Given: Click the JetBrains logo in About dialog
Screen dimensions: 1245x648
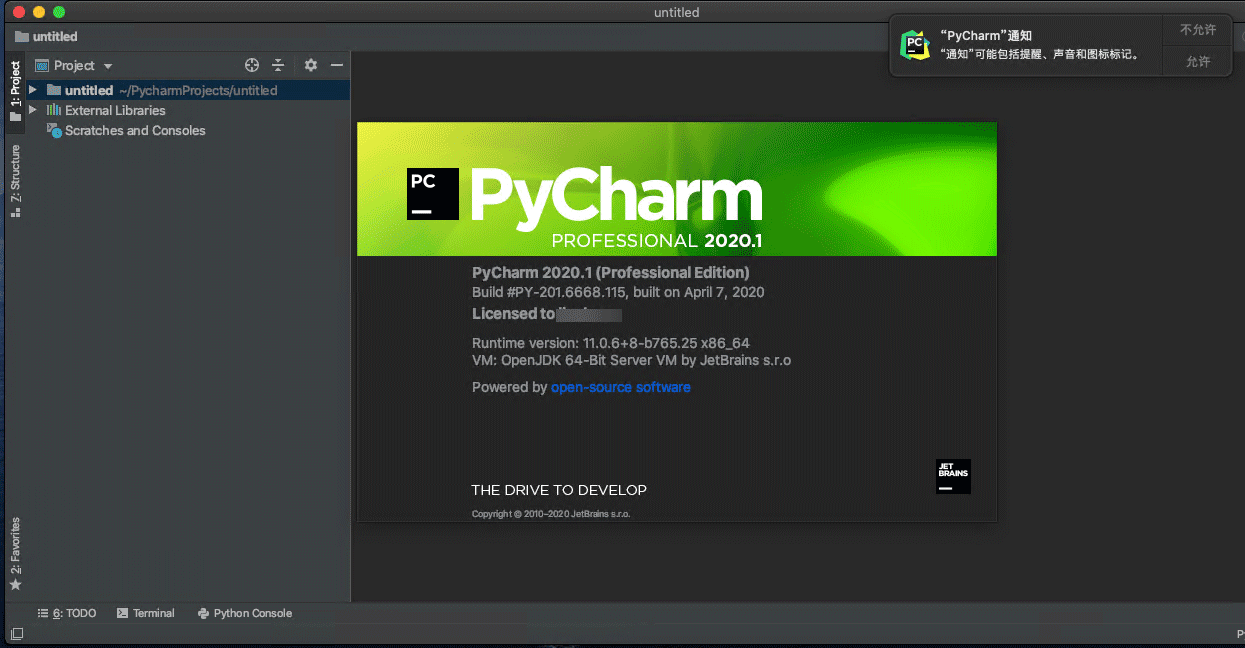Looking at the screenshot, I should pyautogui.click(x=953, y=476).
